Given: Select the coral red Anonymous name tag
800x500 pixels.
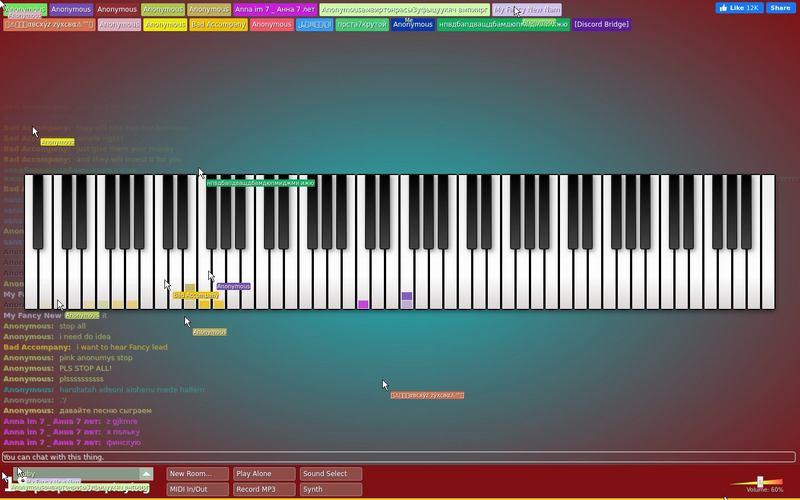Looking at the screenshot, I should pos(271,24).
